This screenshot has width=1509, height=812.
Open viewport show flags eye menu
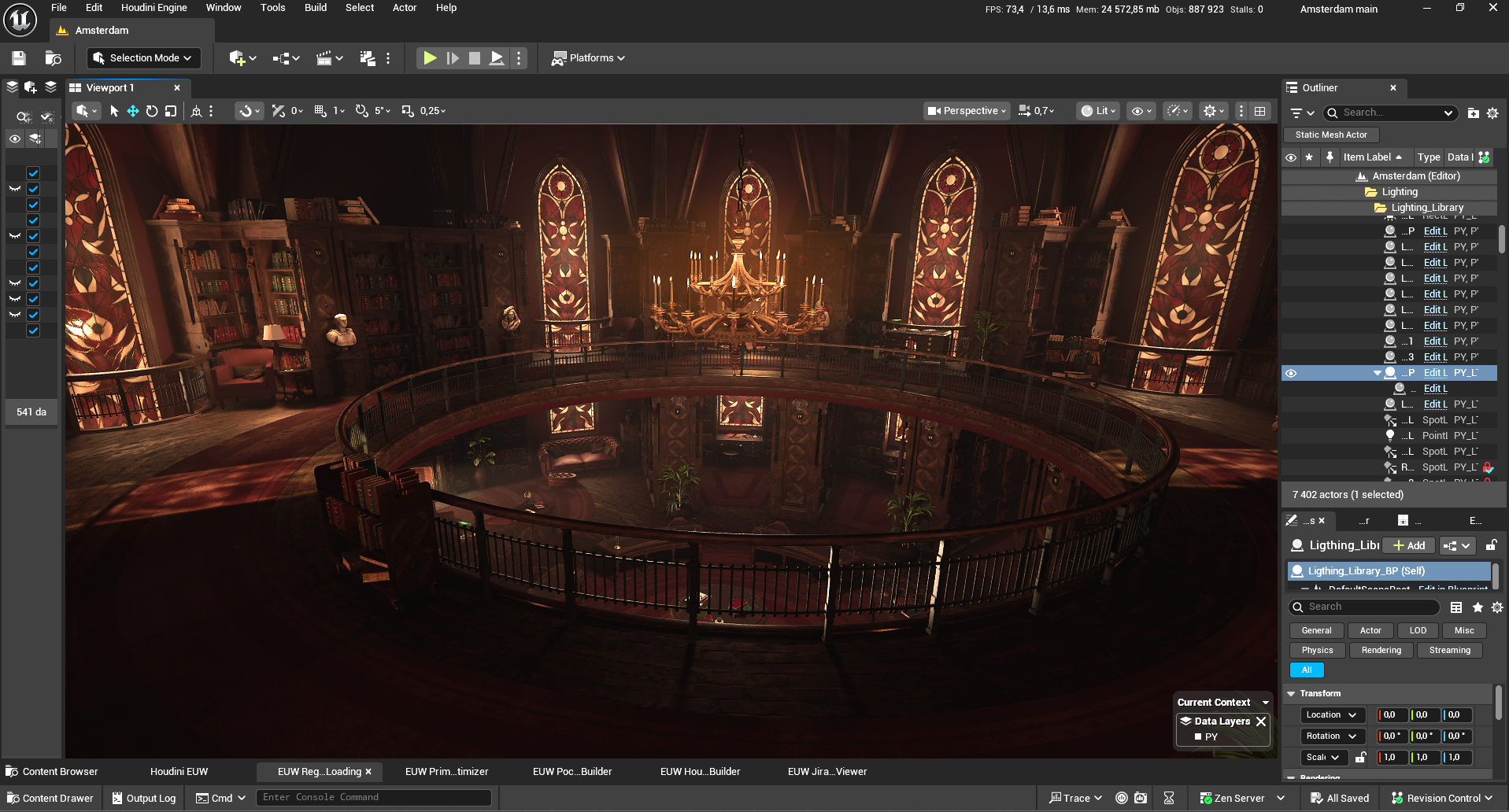click(1141, 111)
